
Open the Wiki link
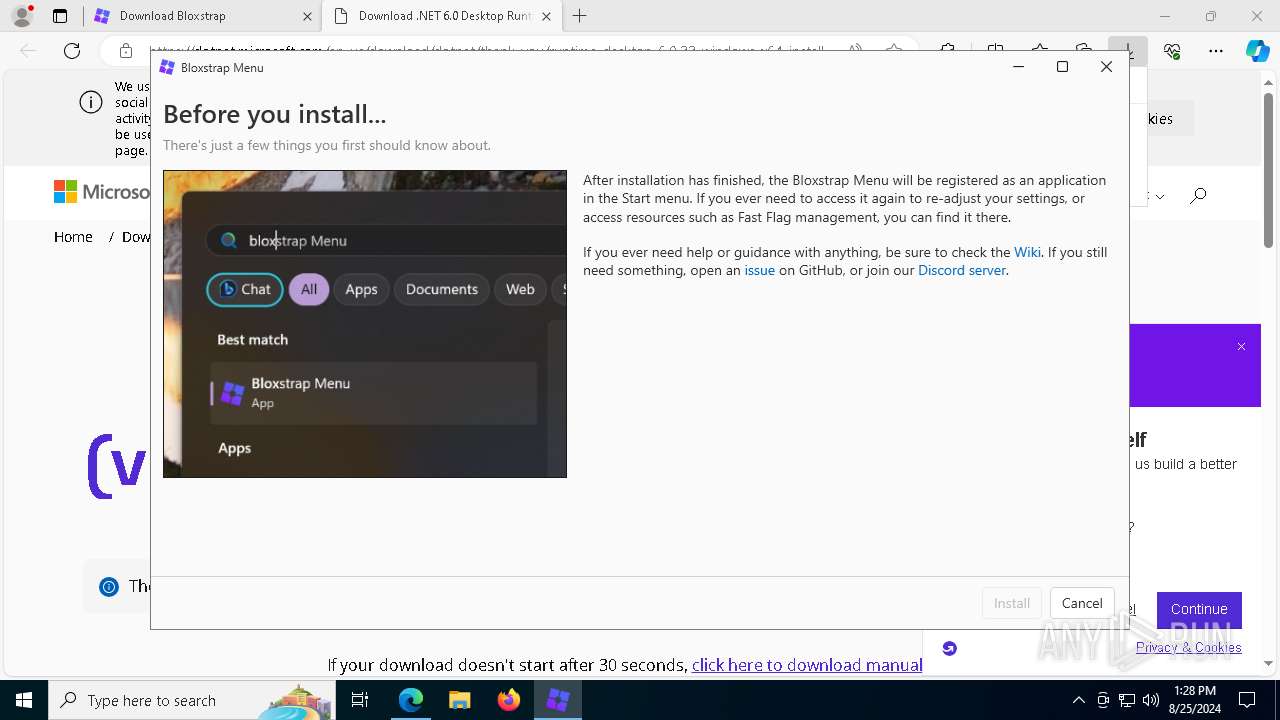1027,252
